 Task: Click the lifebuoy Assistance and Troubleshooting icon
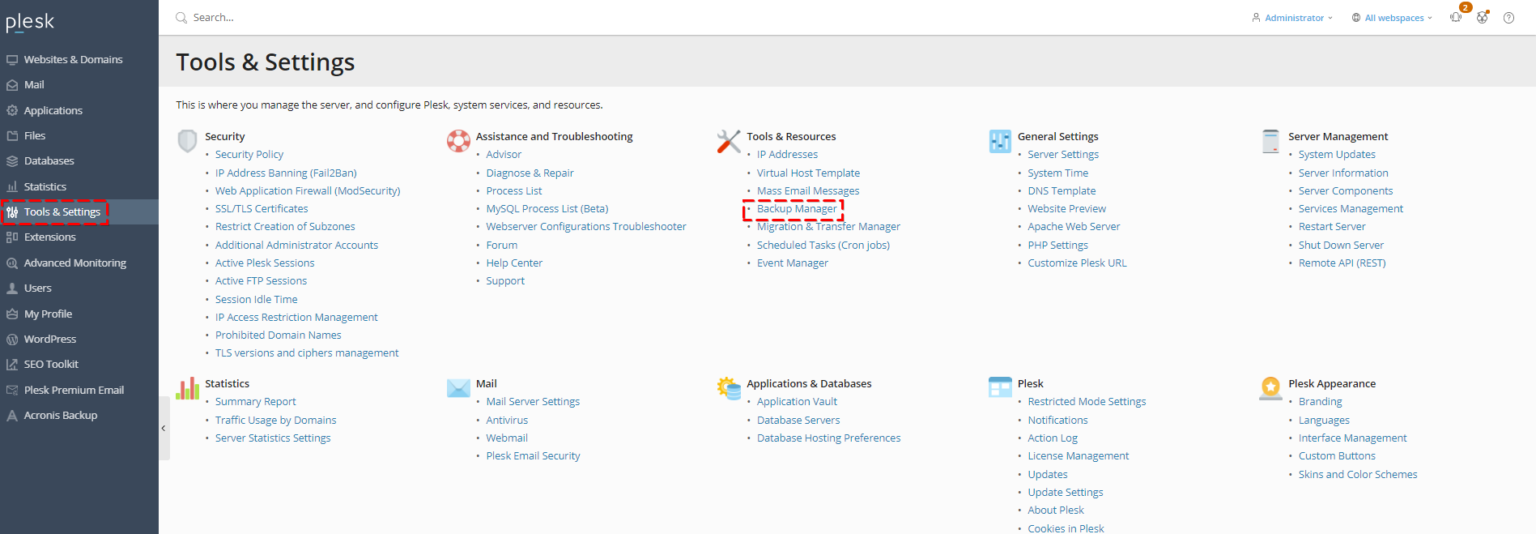click(458, 141)
